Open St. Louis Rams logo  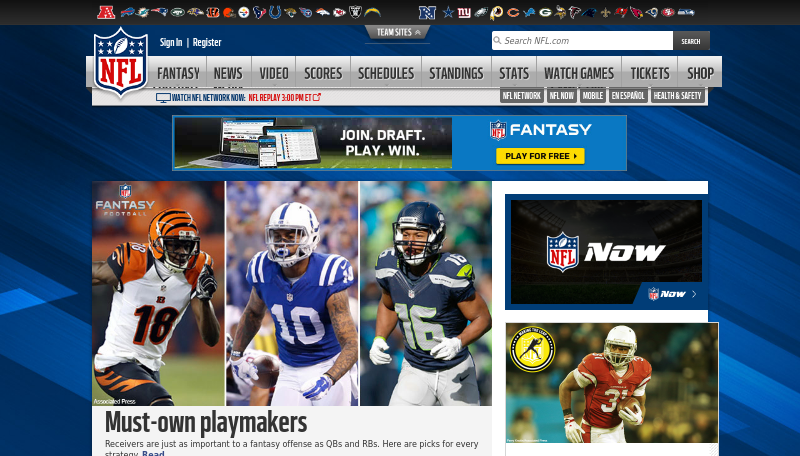tap(652, 12)
